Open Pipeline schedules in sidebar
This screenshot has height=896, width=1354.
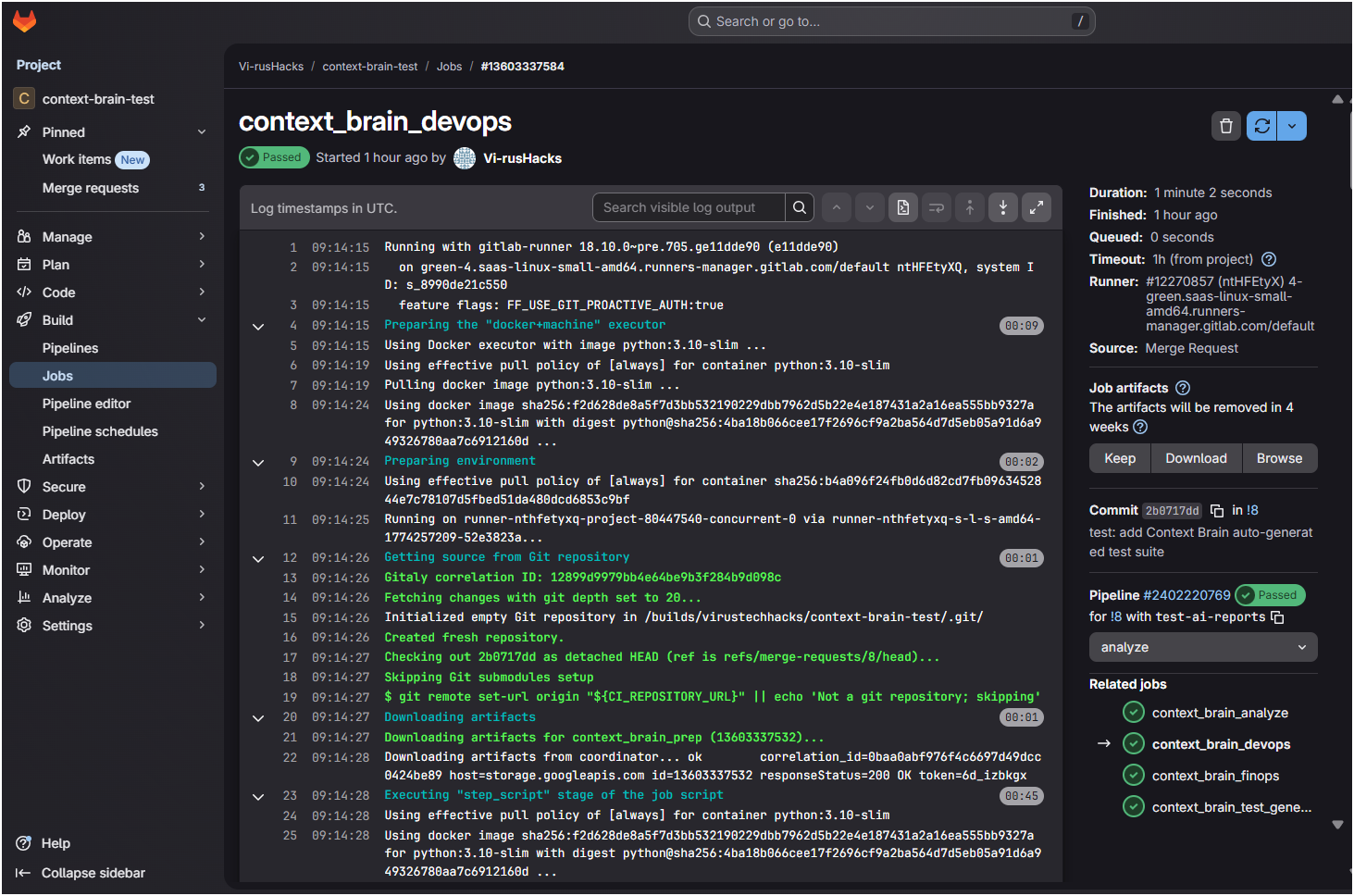113,431
